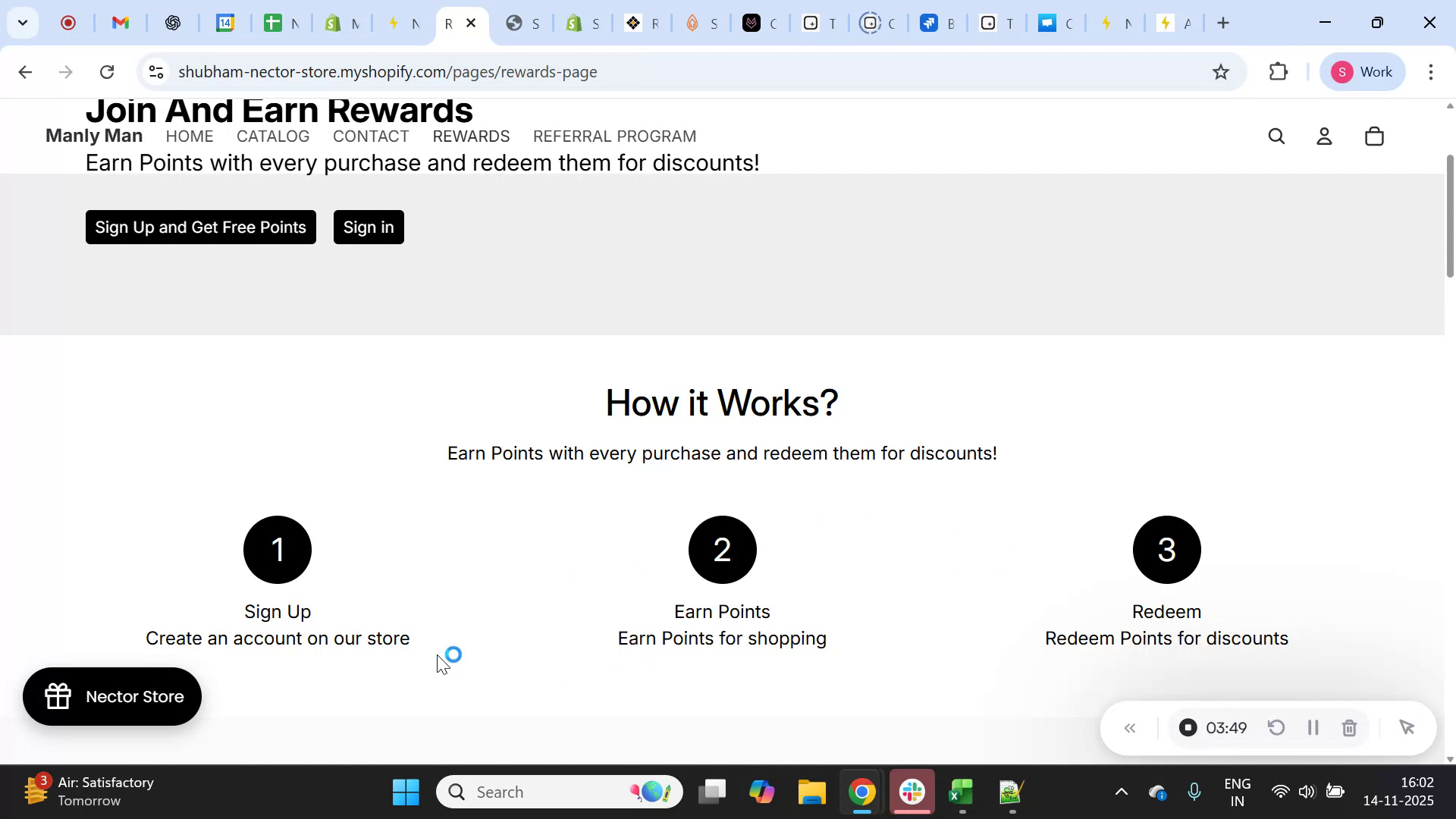Viewport: 1456px width, 819px height.
Task: Enable cursor highlighting in recorder toolbar
Action: pyautogui.click(x=1407, y=727)
